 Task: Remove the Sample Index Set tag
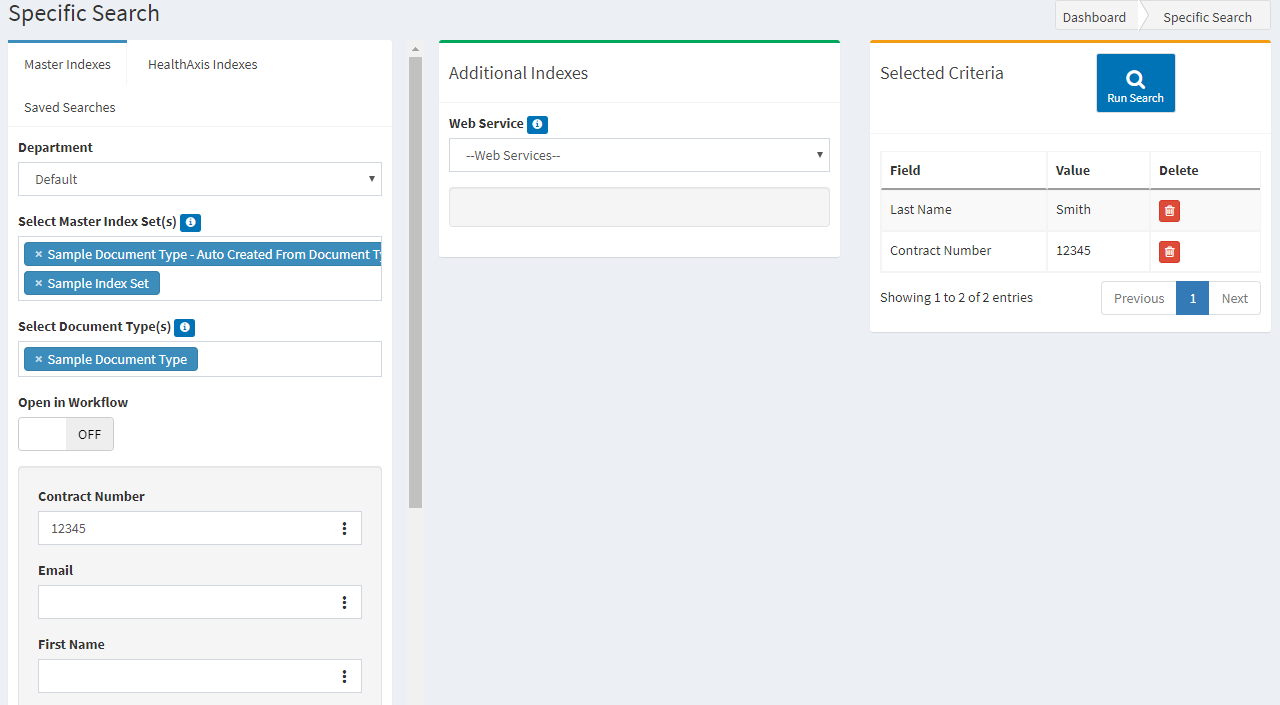[39, 284]
